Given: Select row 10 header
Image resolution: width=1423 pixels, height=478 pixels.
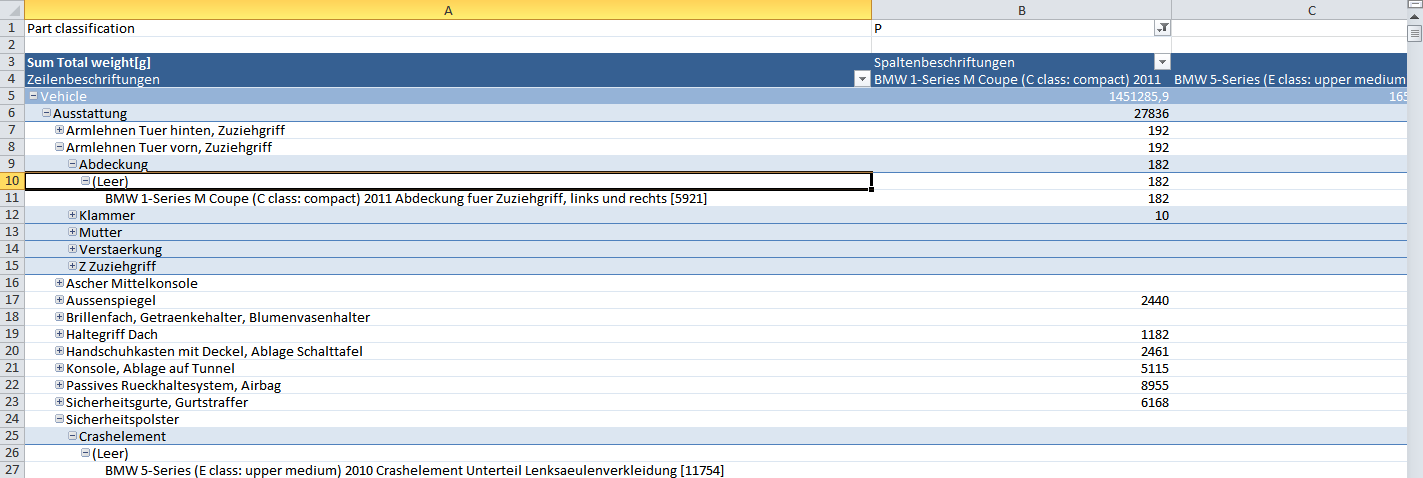Looking at the screenshot, I should coord(11,182).
